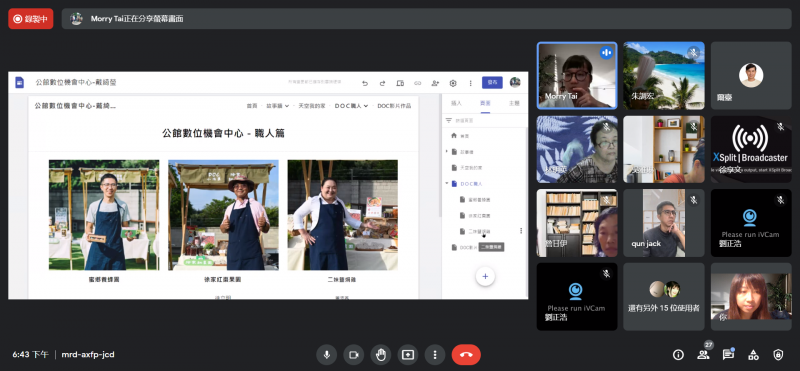800x371 pixels.
Task: Turn off the camera in Meet
Action: click(354, 355)
